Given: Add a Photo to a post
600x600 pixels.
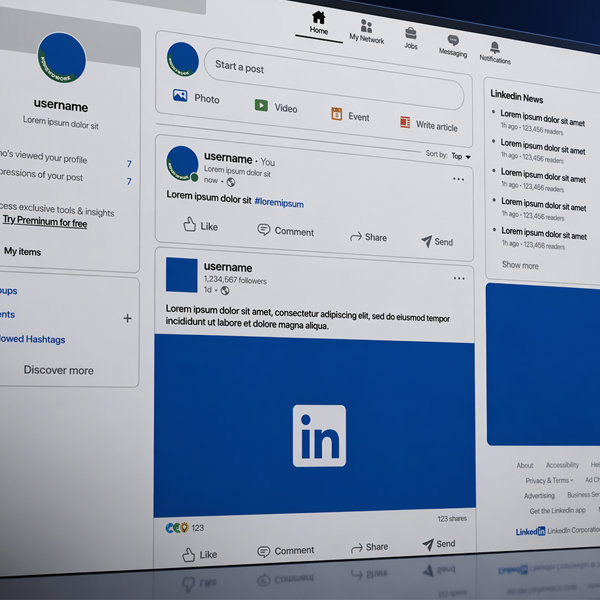Looking at the screenshot, I should [x=196, y=97].
